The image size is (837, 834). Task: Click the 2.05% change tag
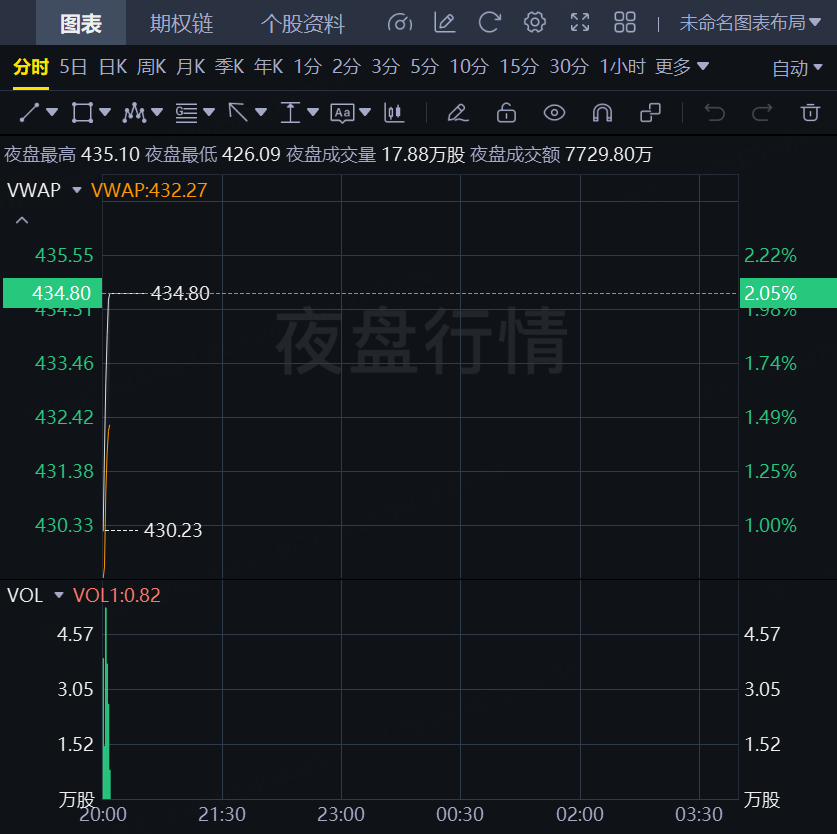[x=788, y=293]
